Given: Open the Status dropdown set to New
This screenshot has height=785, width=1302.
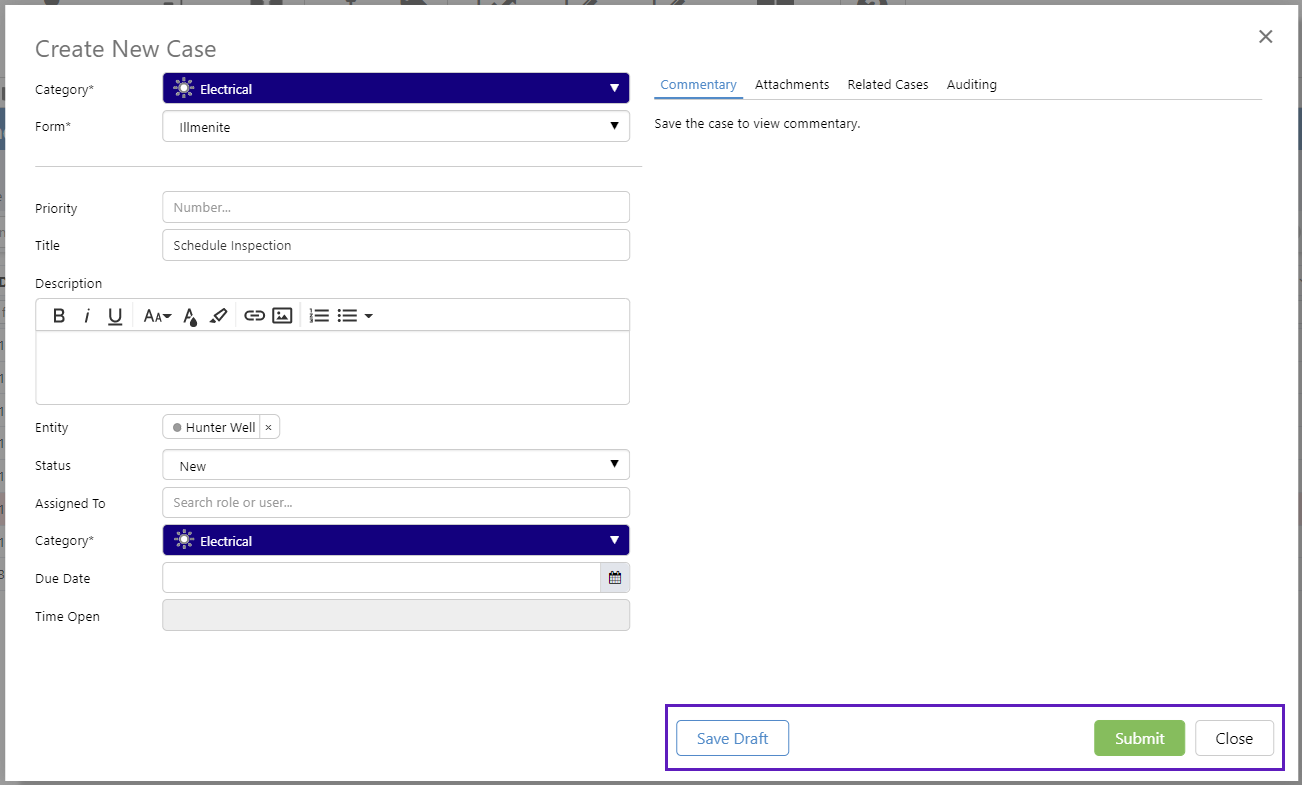Looking at the screenshot, I should point(396,466).
